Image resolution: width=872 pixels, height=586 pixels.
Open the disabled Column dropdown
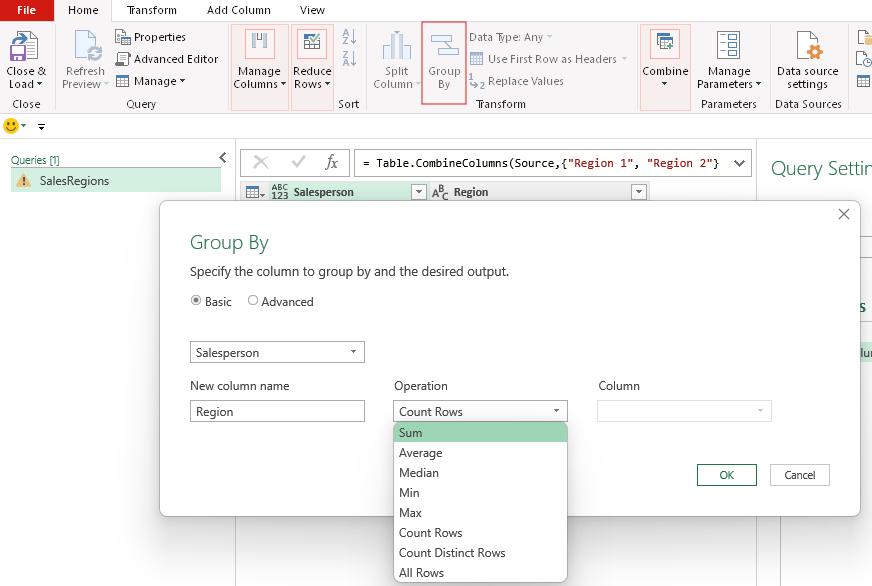click(684, 411)
